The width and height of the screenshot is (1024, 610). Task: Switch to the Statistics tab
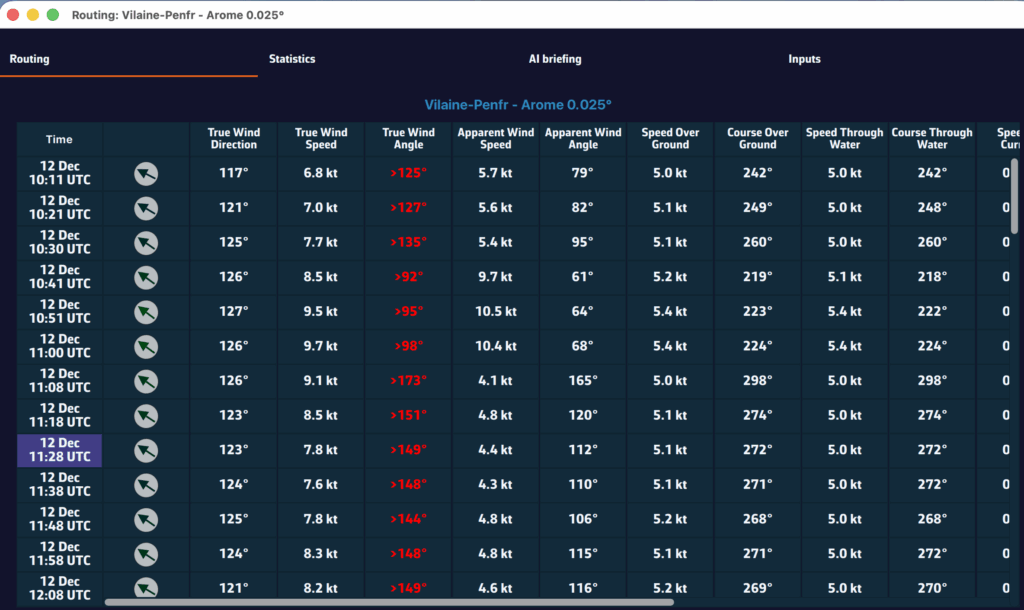click(x=292, y=59)
